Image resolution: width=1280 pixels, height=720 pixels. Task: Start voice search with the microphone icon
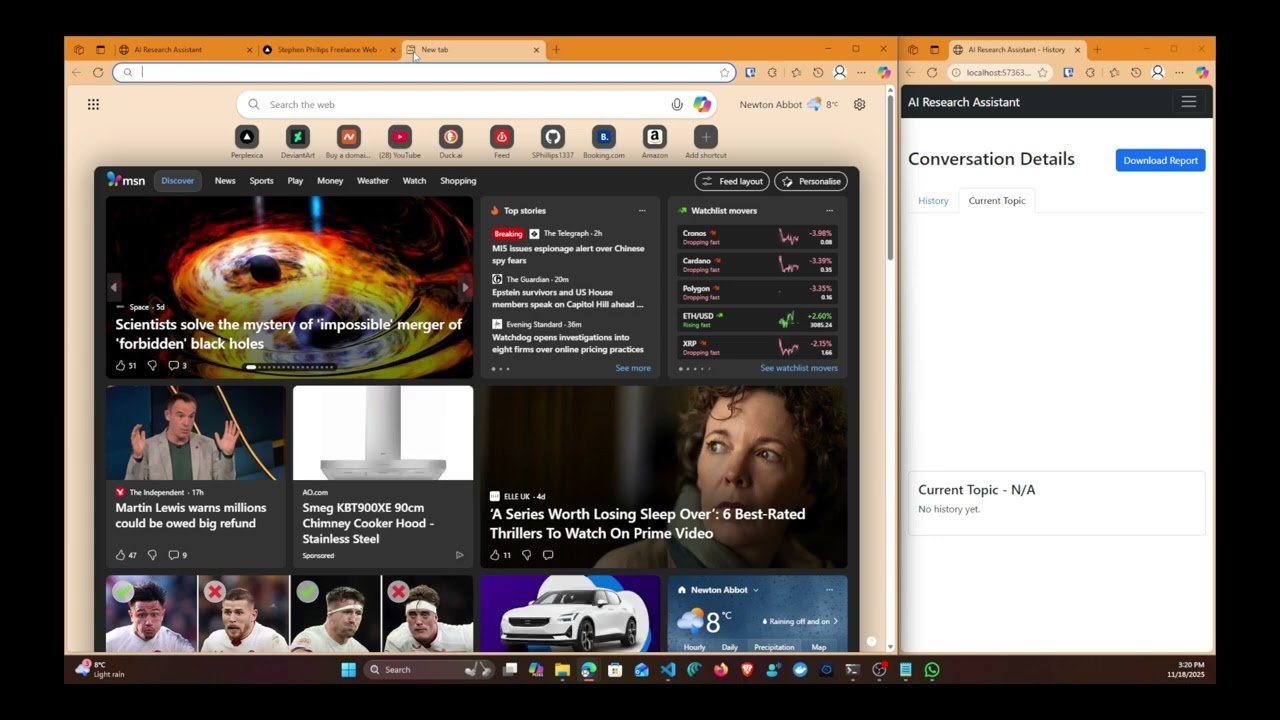coord(677,104)
